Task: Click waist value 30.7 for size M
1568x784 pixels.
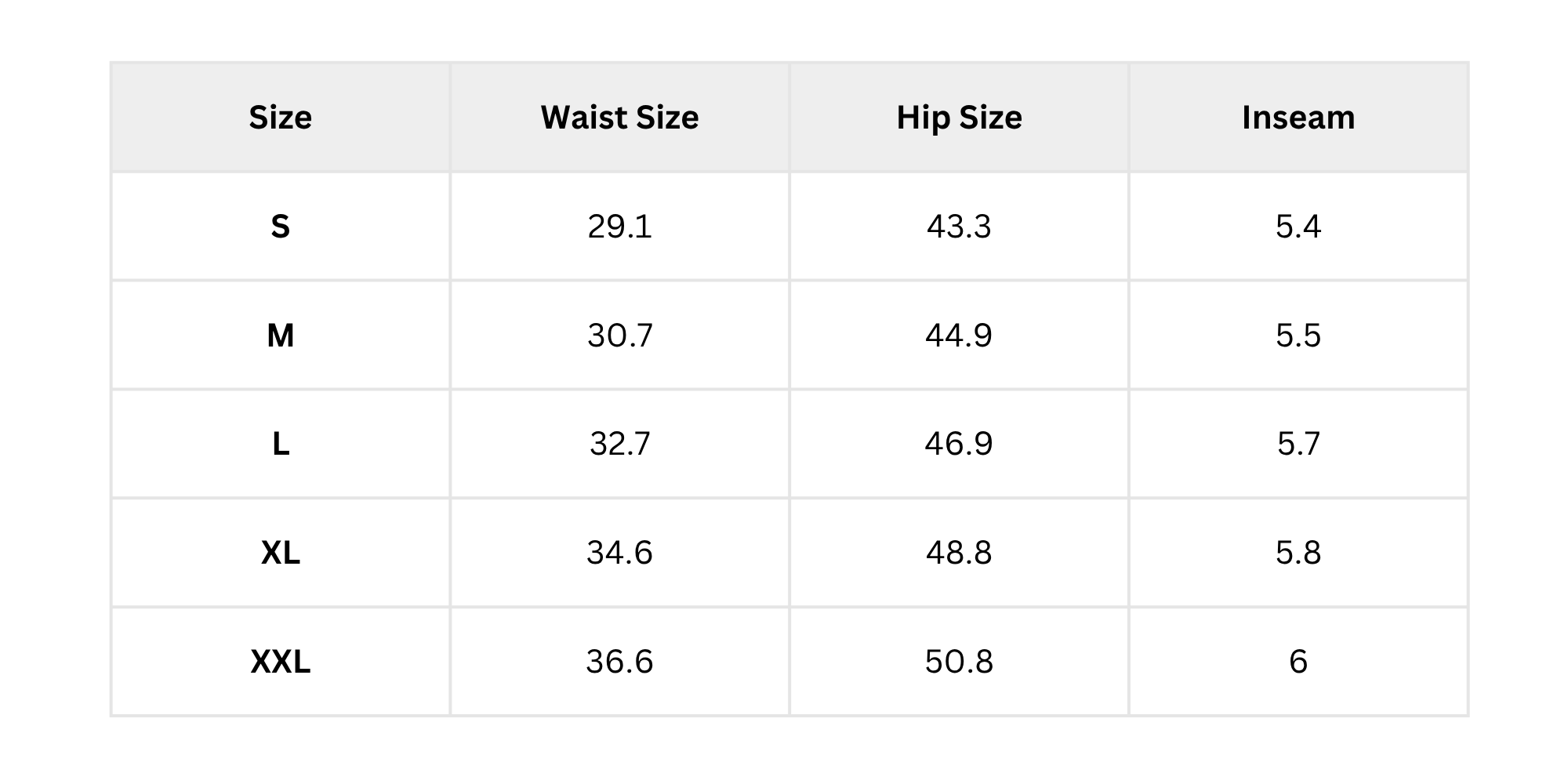Action: [619, 336]
